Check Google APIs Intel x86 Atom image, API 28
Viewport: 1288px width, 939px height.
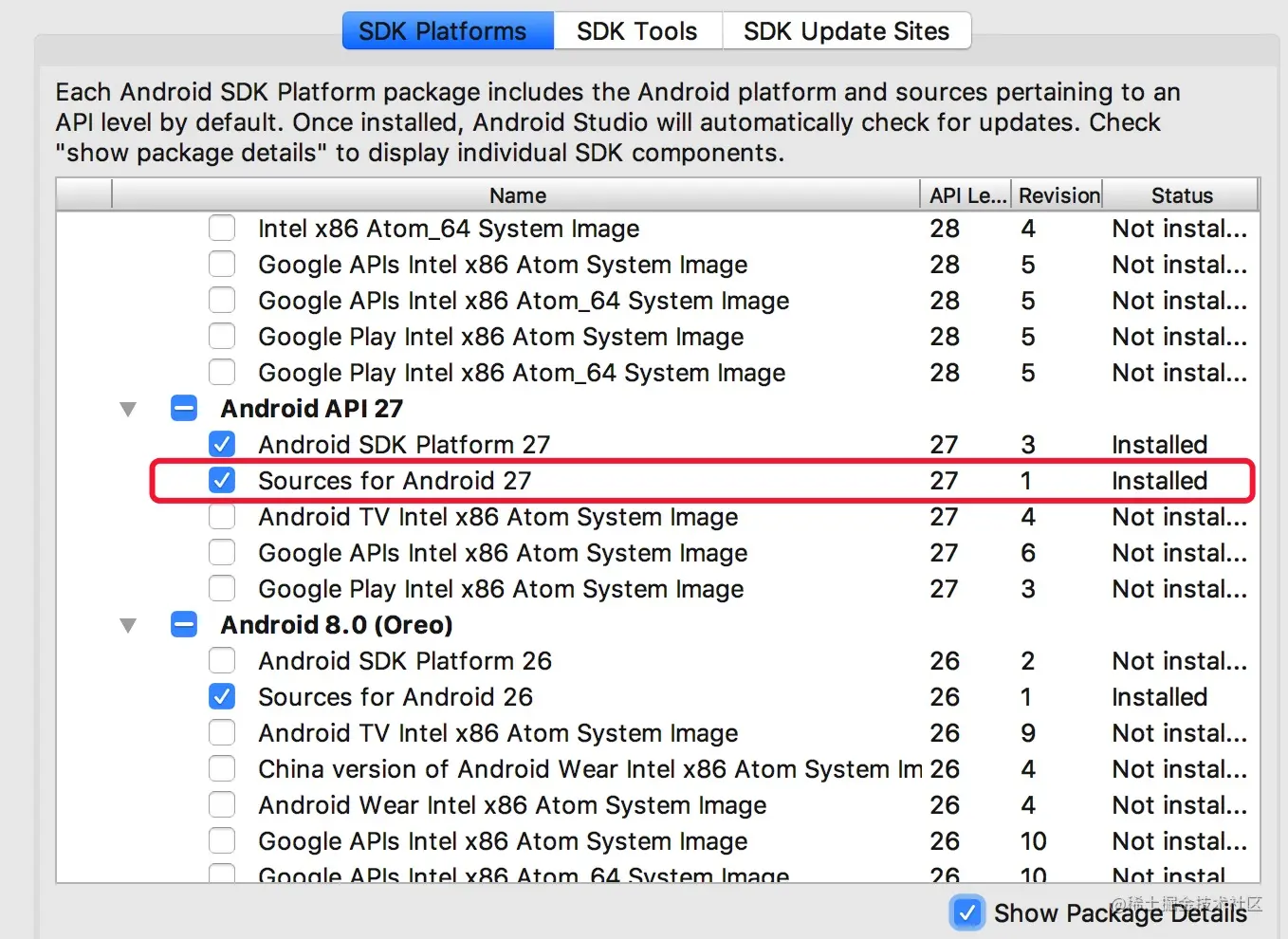click(x=222, y=265)
